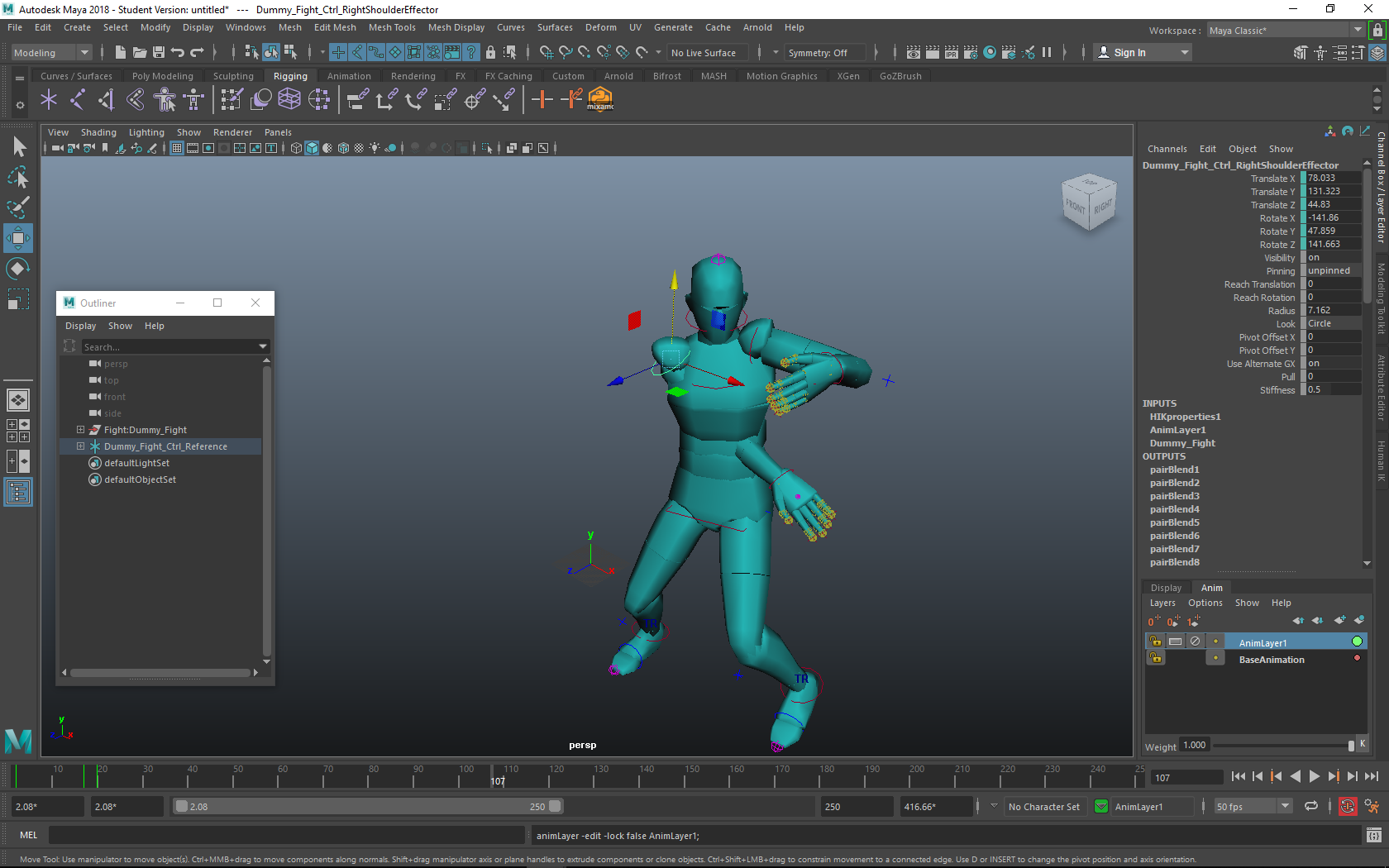Select the Rotate tool in the toolbox
Image resolution: width=1389 pixels, height=868 pixels.
click(18, 268)
